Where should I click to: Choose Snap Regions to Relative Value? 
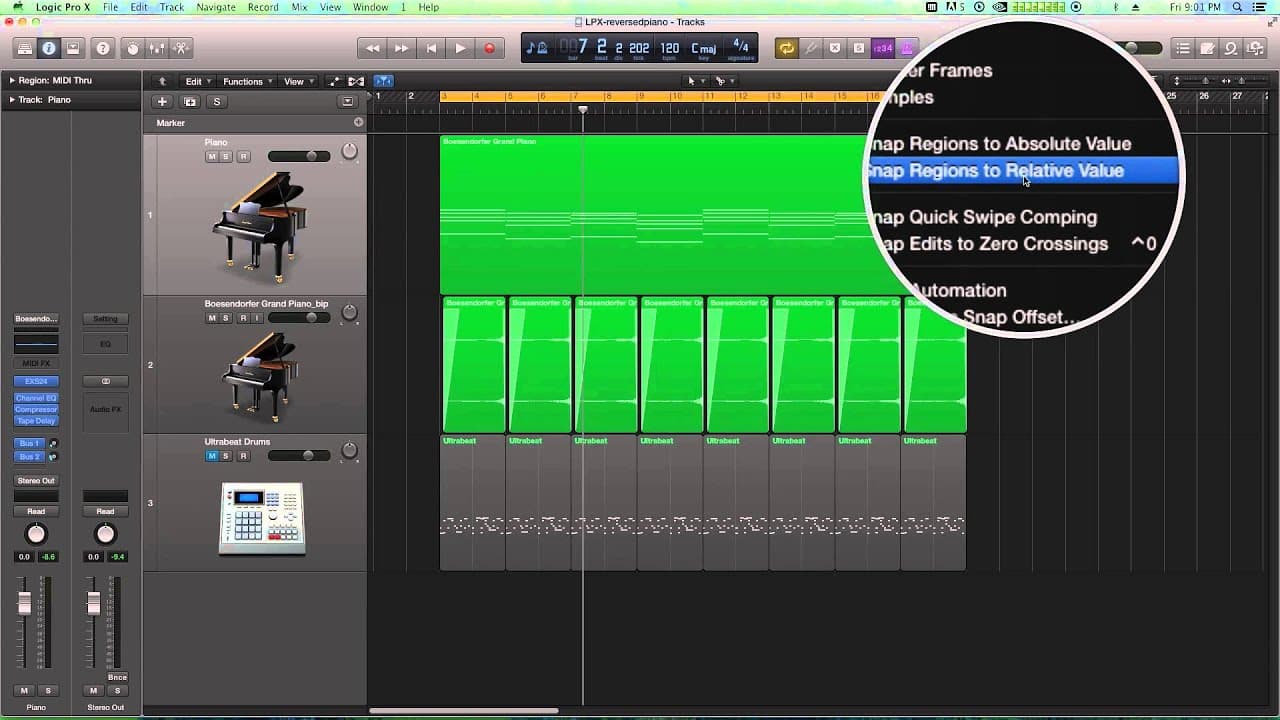coord(1022,171)
